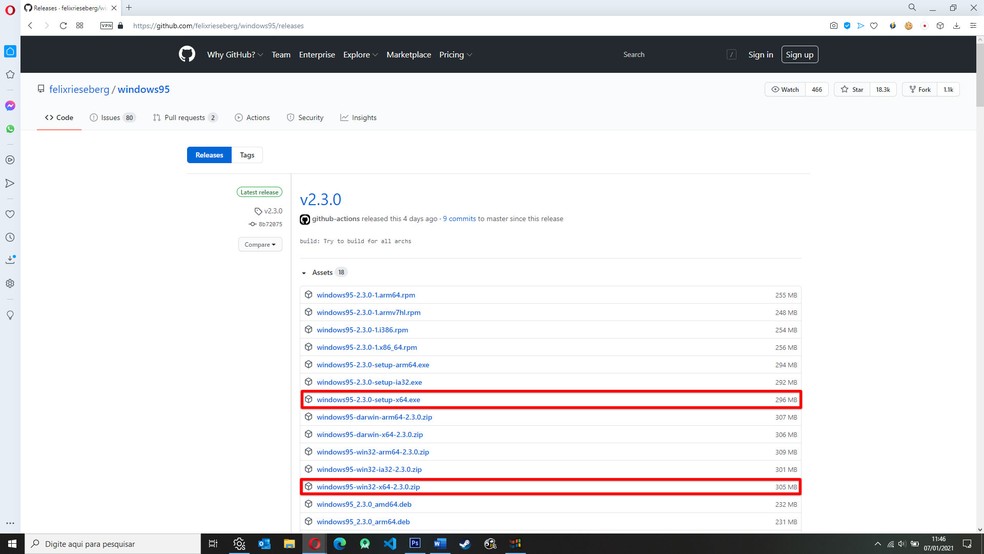Open Visual Studio Code from taskbar
984x554 pixels.
[x=390, y=543]
